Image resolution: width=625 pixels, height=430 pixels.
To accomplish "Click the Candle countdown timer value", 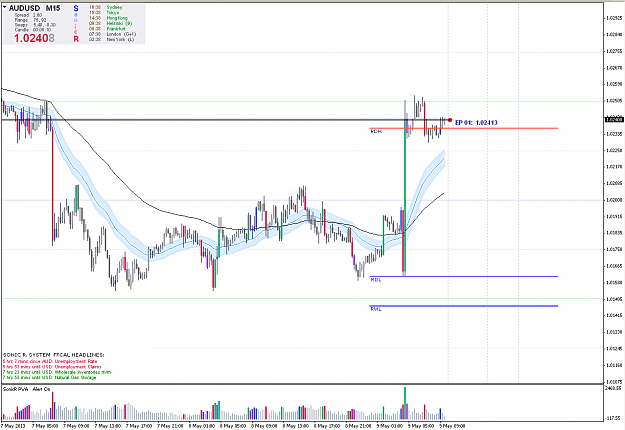I will point(41,30).
